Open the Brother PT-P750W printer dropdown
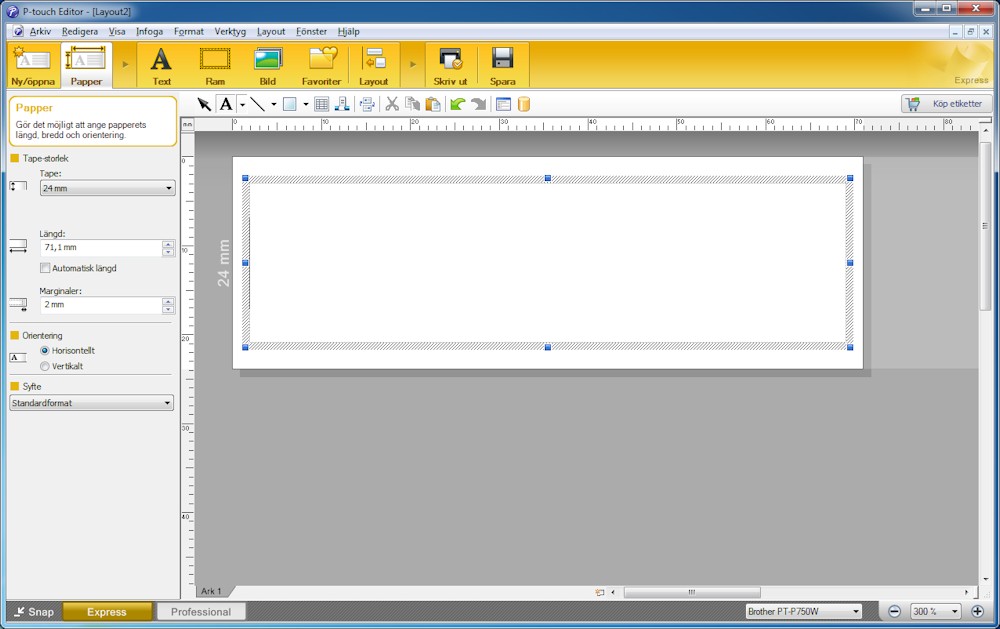 (803, 611)
